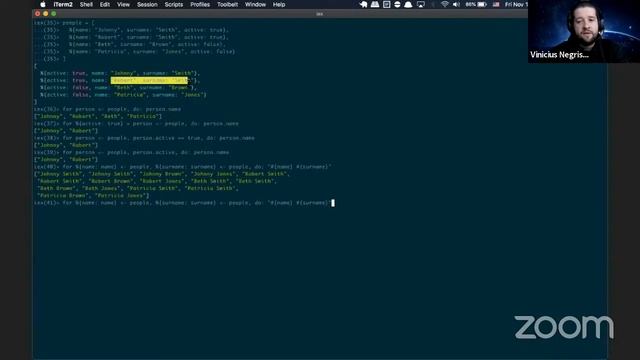Click the iex(38) "person.active == true" command
The image size is (640, 360).
coord(144,138)
